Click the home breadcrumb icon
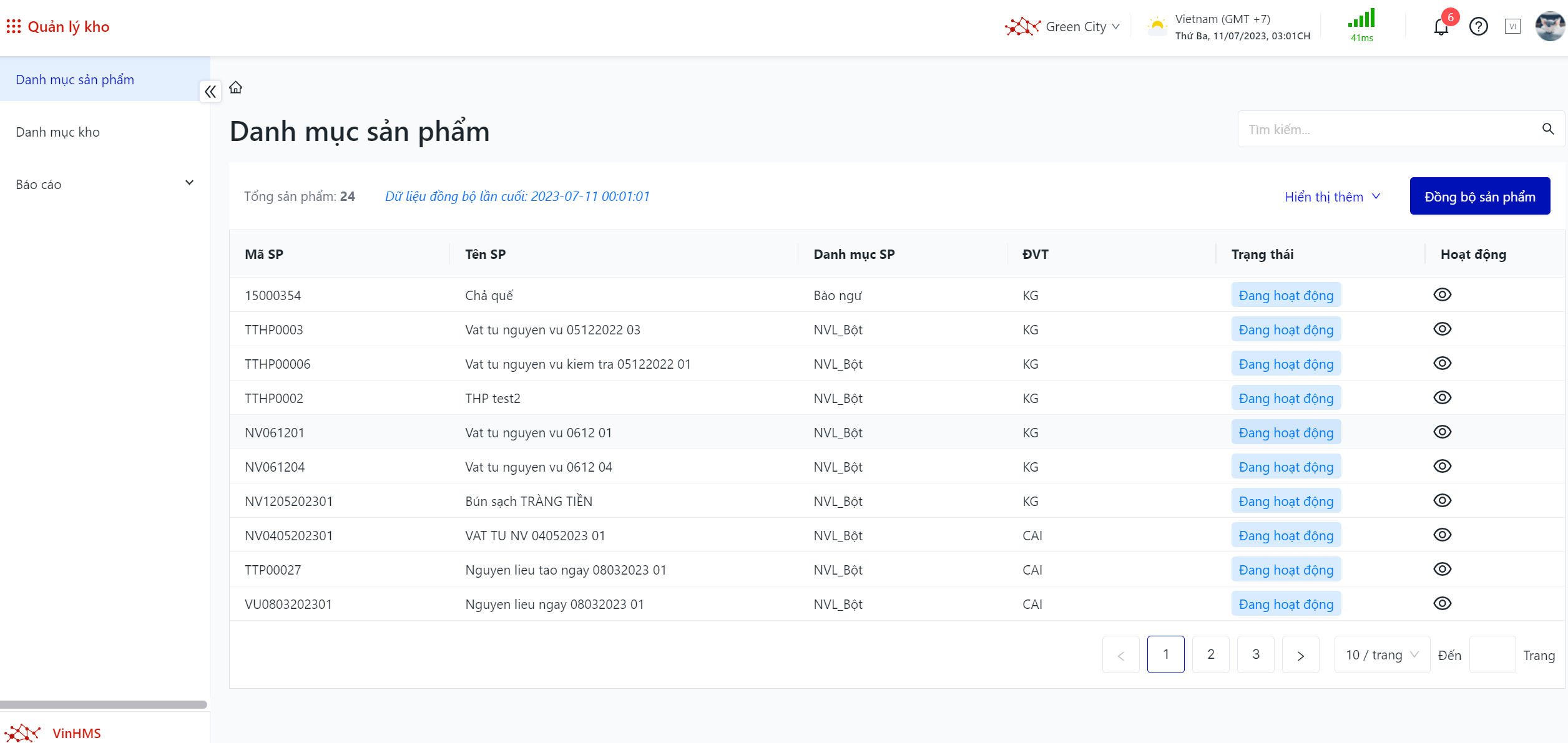Screen dimensions: 1568x743 tap(235, 87)
